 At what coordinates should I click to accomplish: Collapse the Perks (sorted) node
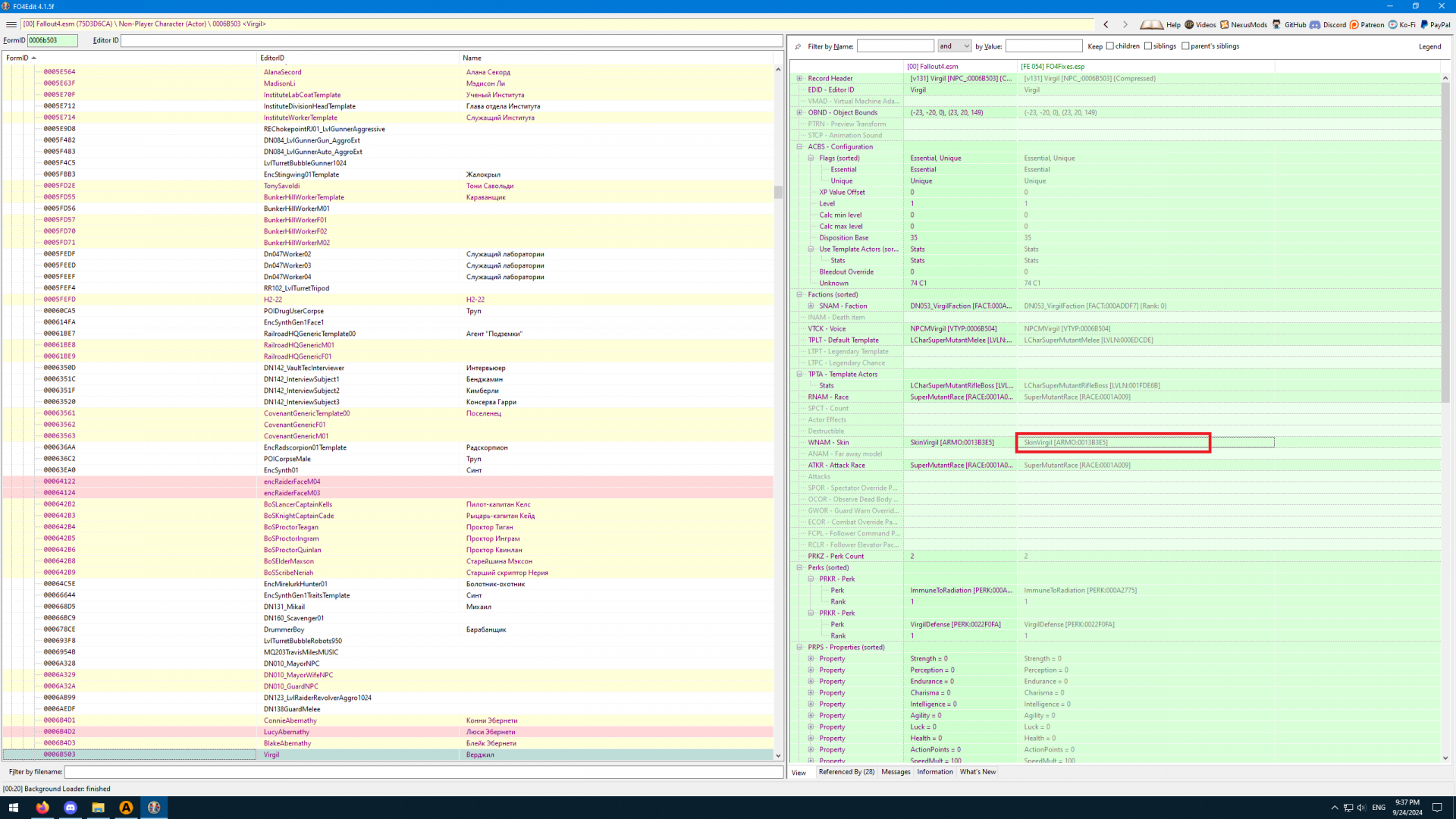799,568
